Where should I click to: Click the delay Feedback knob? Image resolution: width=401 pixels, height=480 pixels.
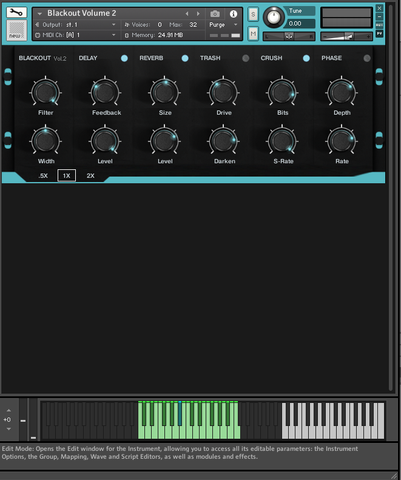[105, 92]
